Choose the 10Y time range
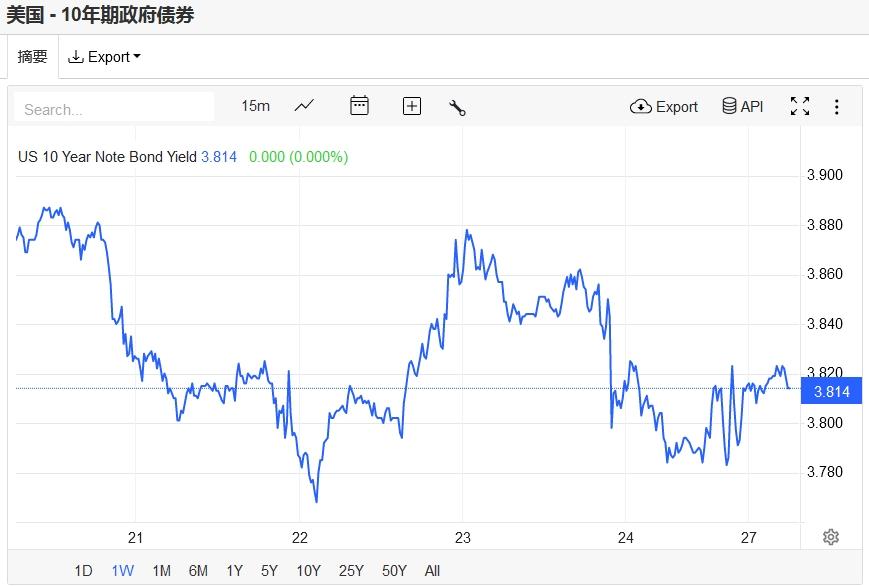The width and height of the screenshot is (869, 586). coord(308,571)
